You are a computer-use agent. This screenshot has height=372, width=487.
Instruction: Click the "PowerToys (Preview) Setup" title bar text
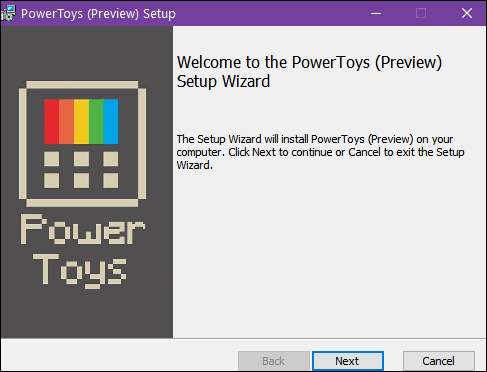coord(98,14)
